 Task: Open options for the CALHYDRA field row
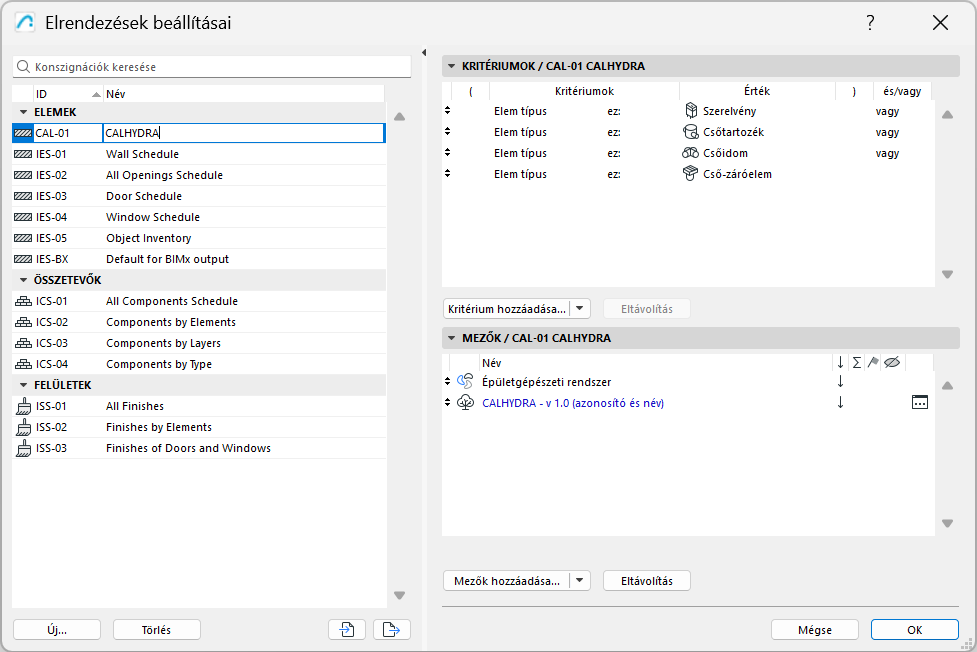pyautogui.click(x=919, y=402)
